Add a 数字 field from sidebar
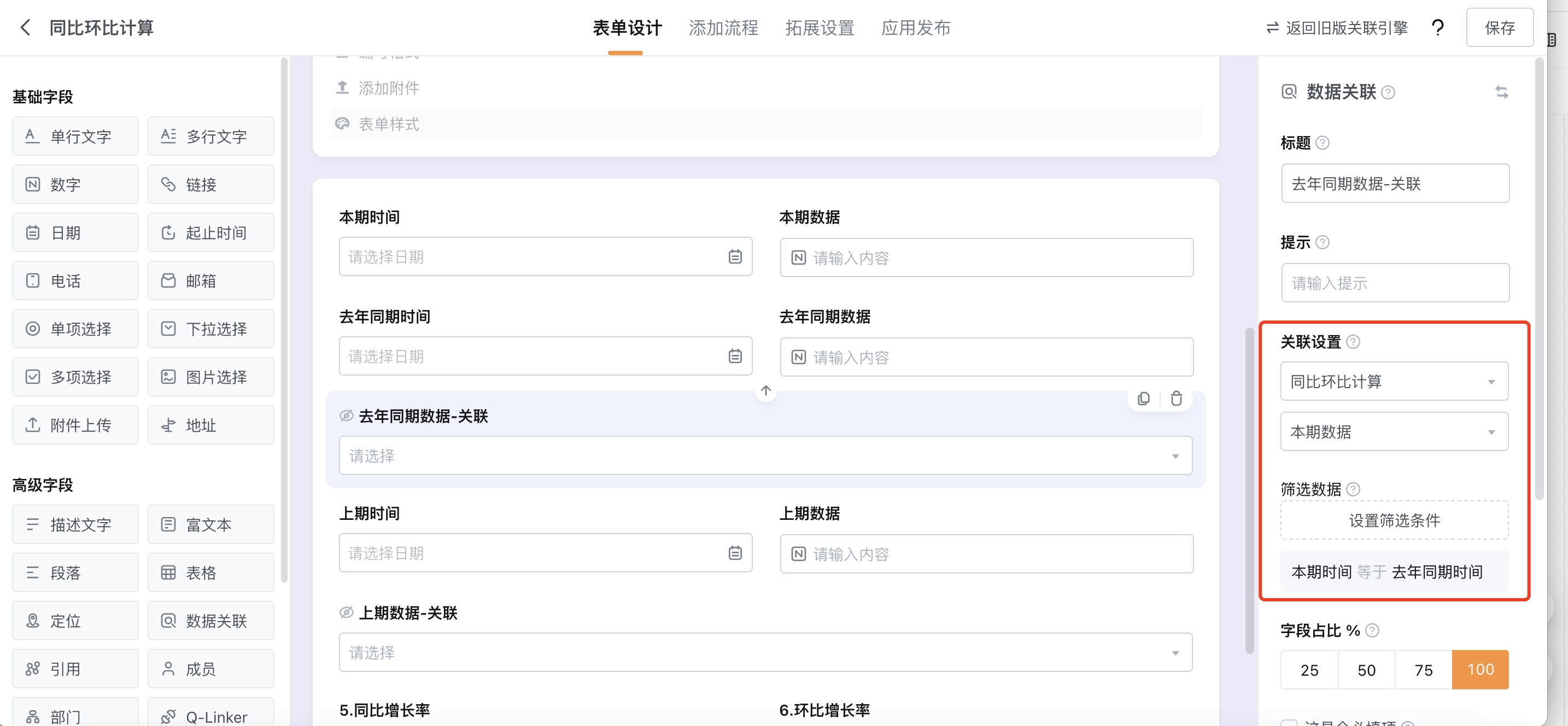This screenshot has width=1568, height=726. [x=75, y=184]
